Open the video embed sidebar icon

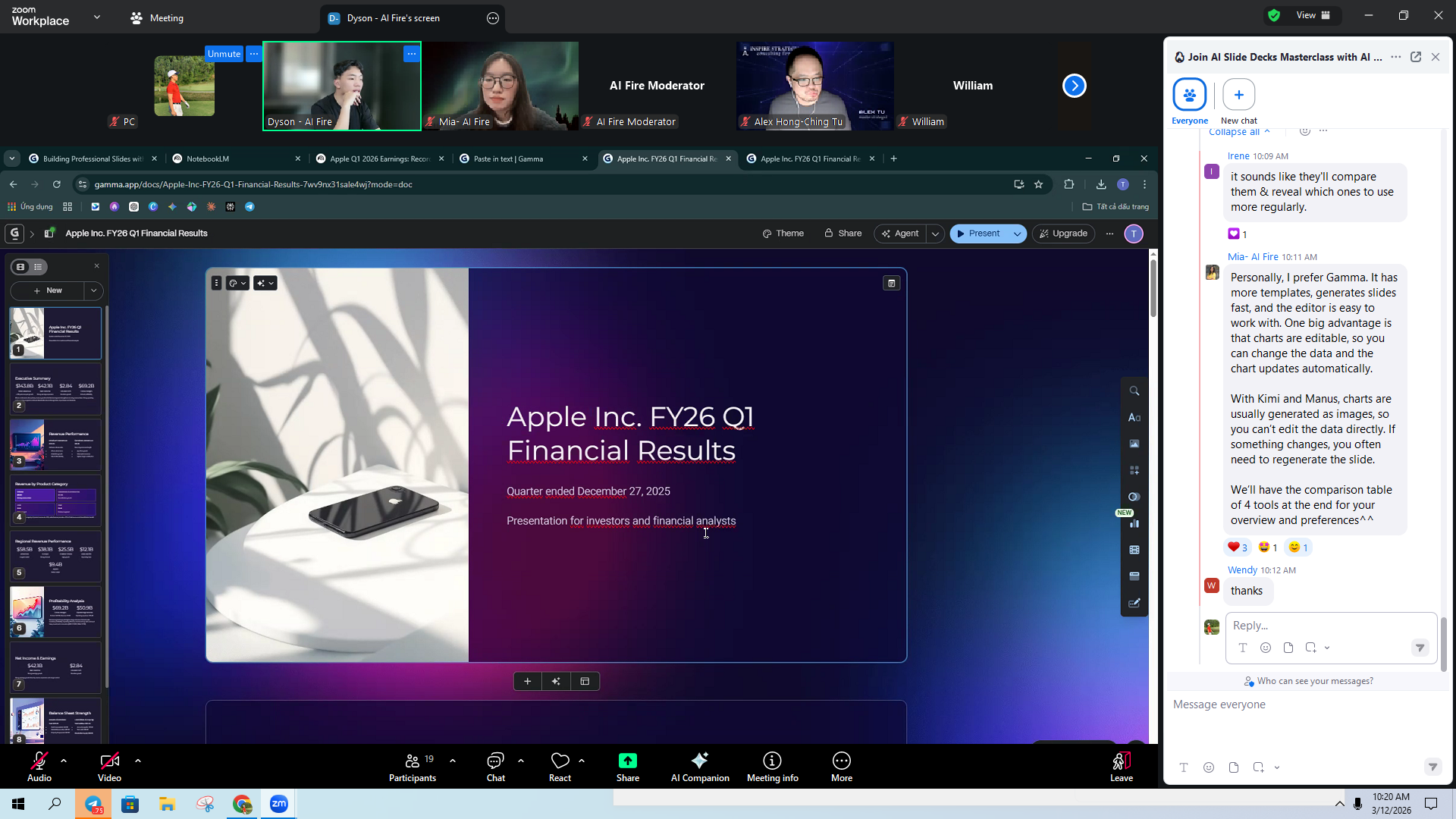click(x=1134, y=550)
